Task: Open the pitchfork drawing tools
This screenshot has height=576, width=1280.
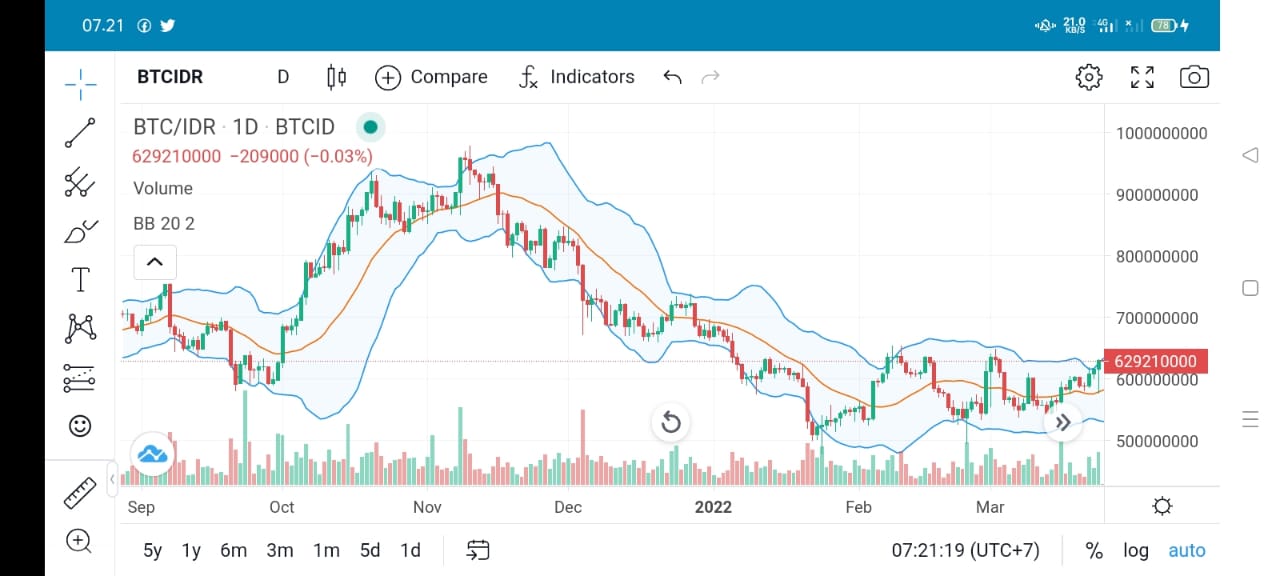Action: (x=80, y=182)
